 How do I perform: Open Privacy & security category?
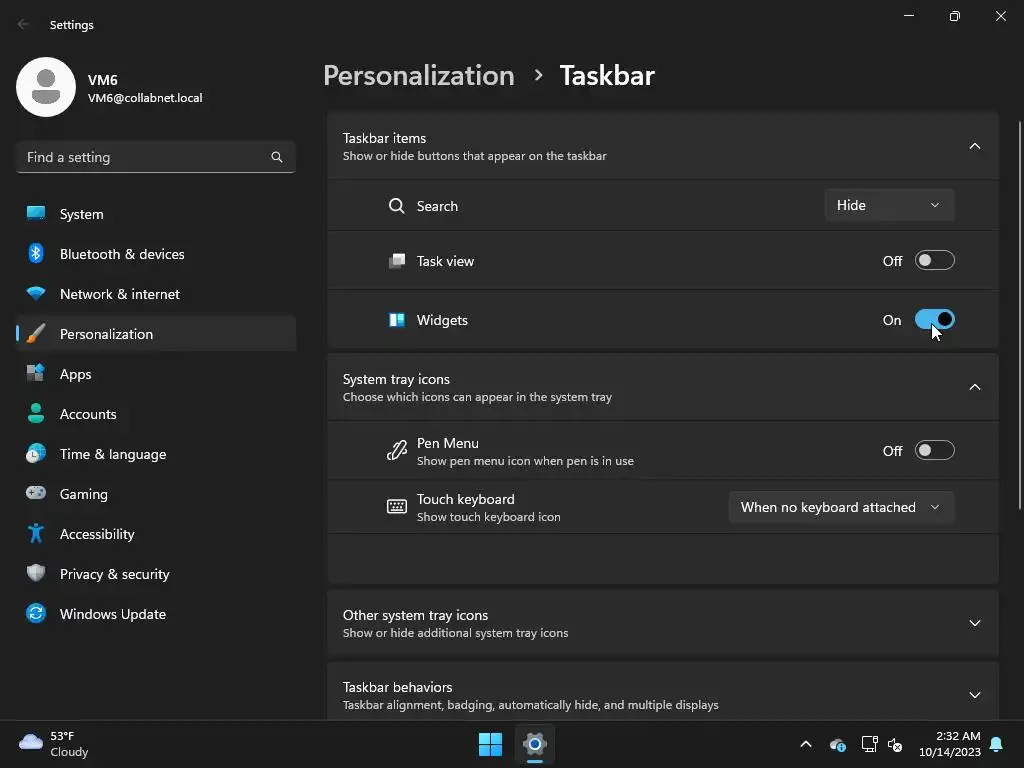pos(155,574)
